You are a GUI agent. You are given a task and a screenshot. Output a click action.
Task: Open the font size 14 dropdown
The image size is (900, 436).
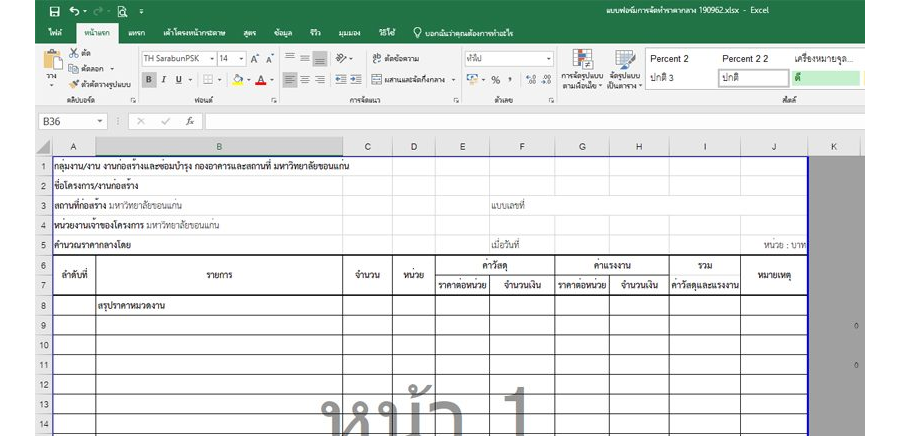pyautogui.click(x=242, y=59)
